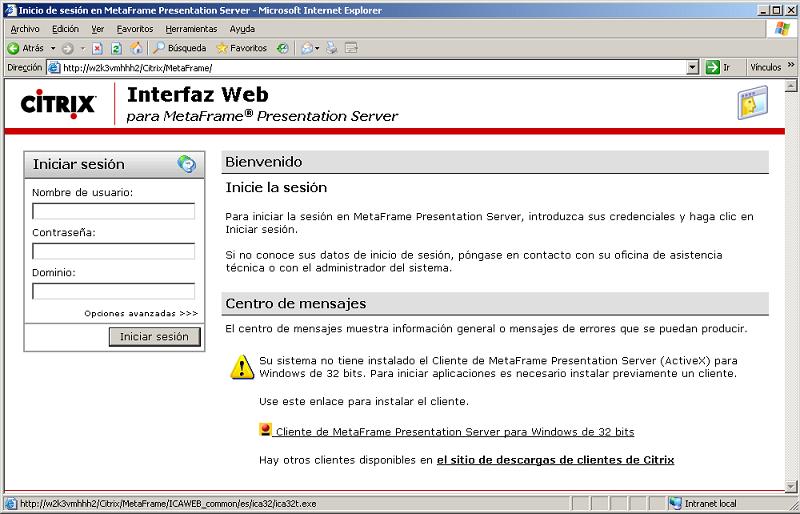The image size is (800, 514).
Task: Click the yellow warning triangle icon
Action: (x=242, y=367)
